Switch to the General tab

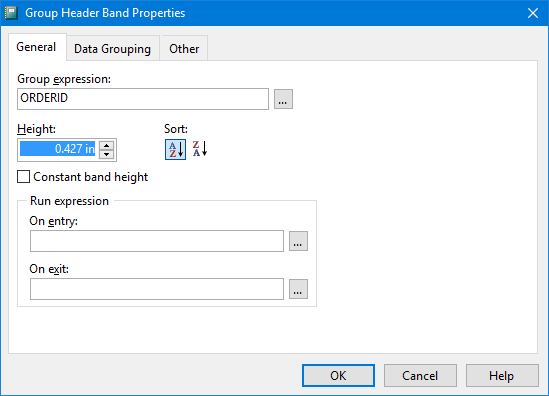[36, 47]
